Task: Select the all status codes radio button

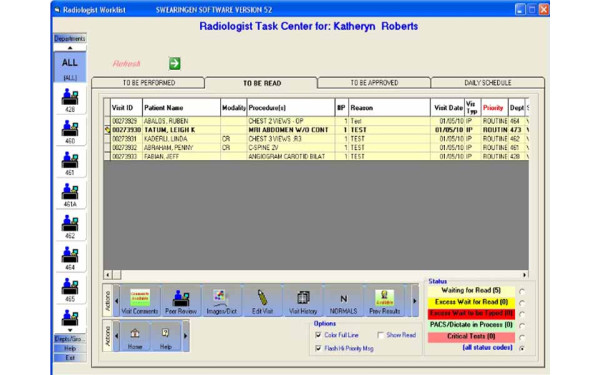Action: point(522,348)
